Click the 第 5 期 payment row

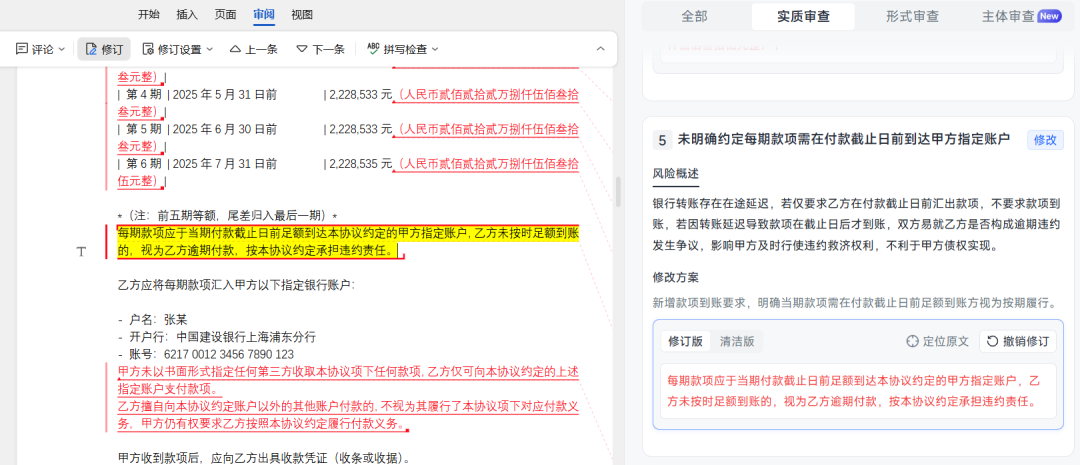[348, 138]
